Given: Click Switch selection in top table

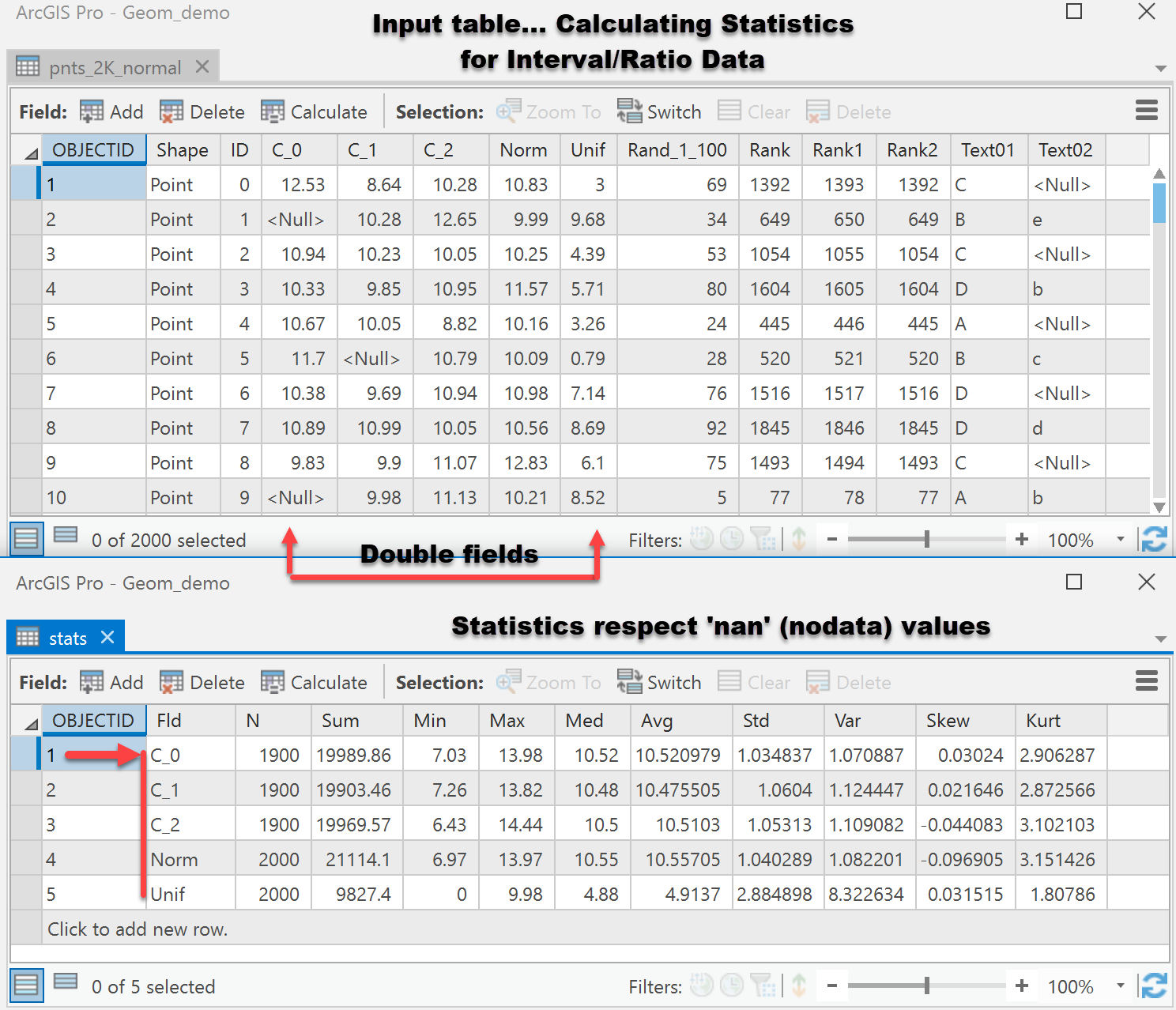Looking at the screenshot, I should pyautogui.click(x=659, y=112).
